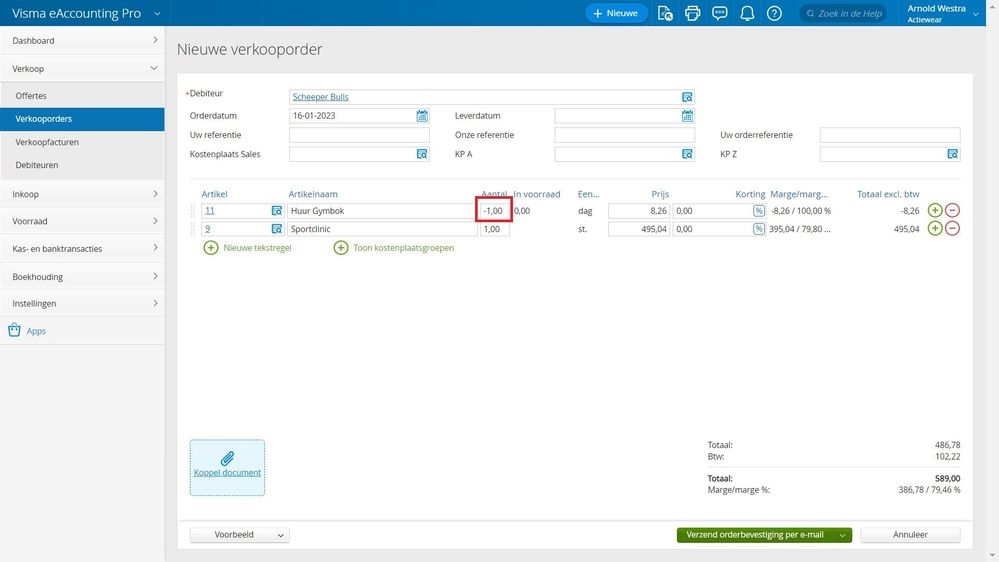Toggle discount percent for Sportclinic row
Image resolution: width=999 pixels, height=562 pixels.
[758, 229]
